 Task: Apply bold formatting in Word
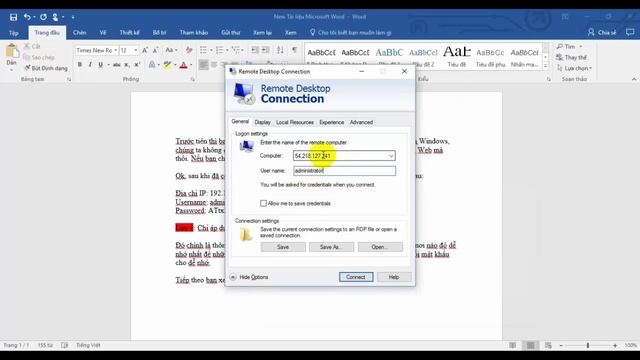[x=80, y=64]
